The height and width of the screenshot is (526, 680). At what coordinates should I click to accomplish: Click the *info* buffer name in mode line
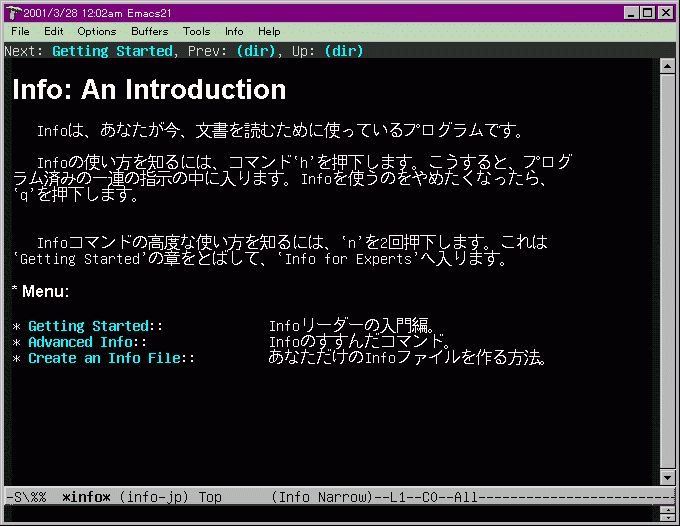[86, 497]
